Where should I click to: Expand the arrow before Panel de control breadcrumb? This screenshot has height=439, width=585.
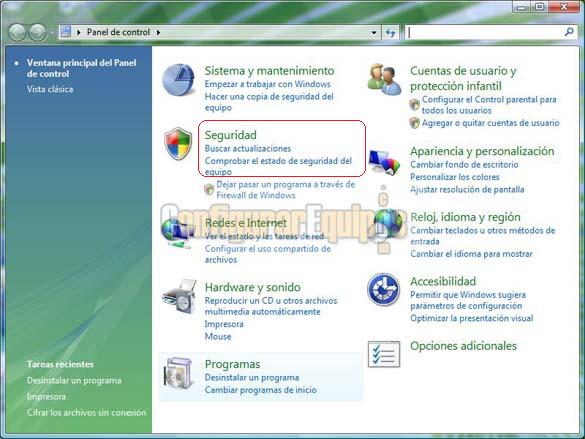coord(78,32)
